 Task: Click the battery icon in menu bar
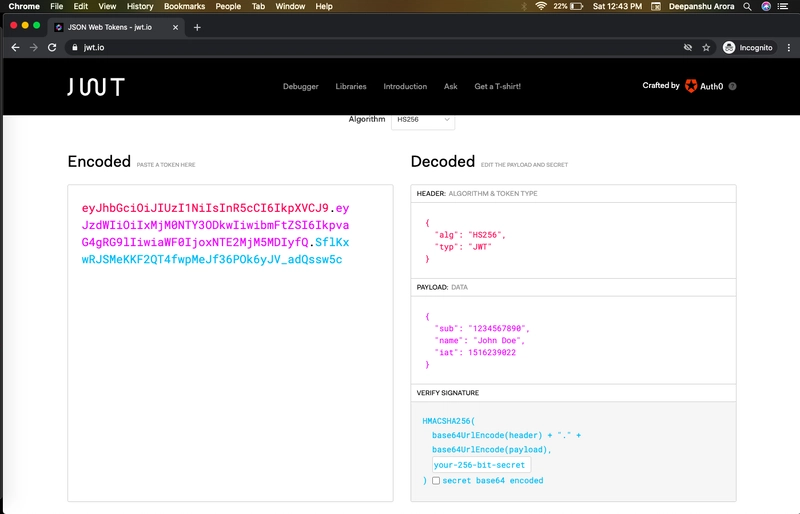tap(576, 6)
